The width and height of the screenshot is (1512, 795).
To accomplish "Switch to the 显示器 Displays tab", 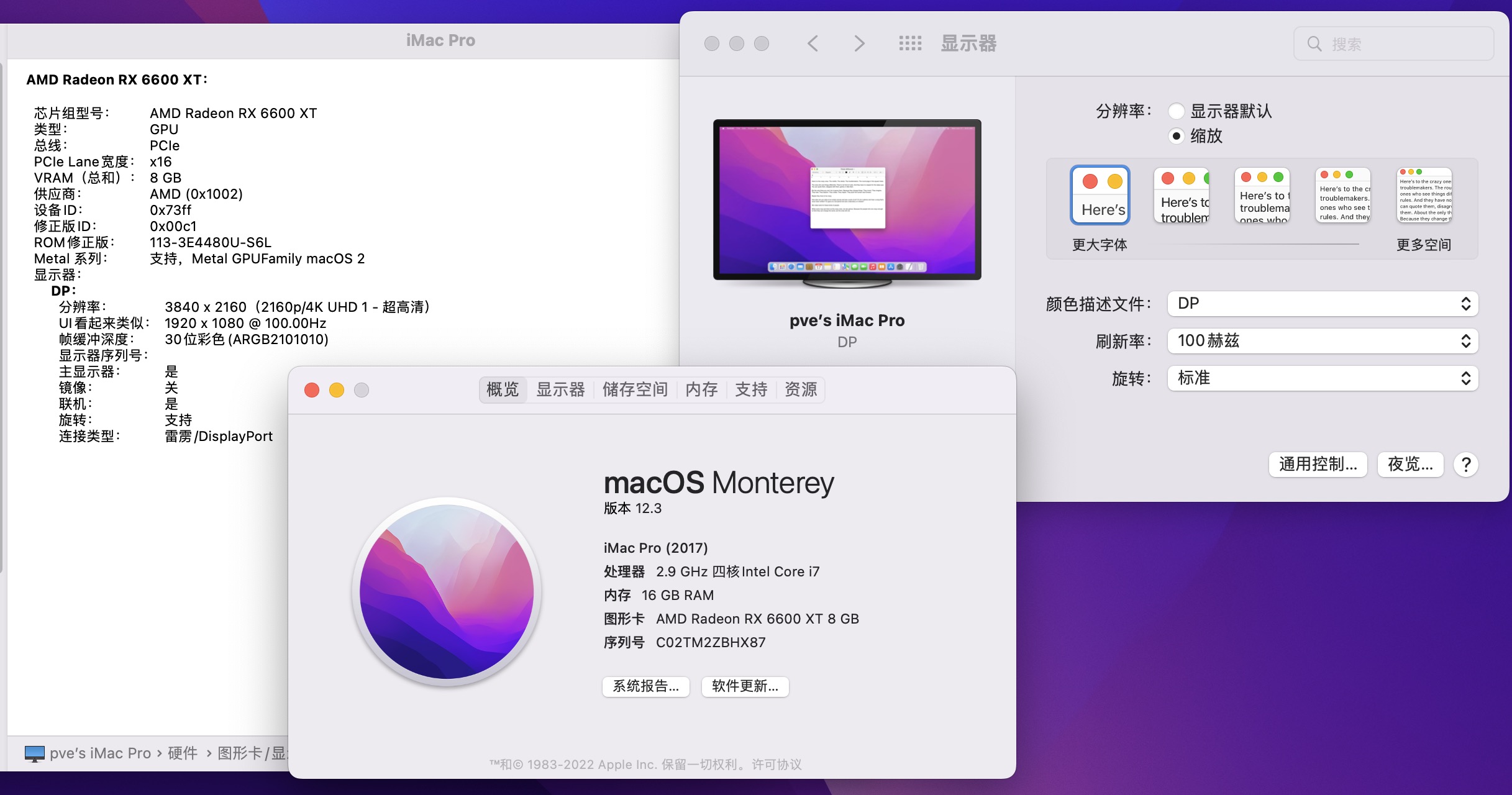I will 560,390.
